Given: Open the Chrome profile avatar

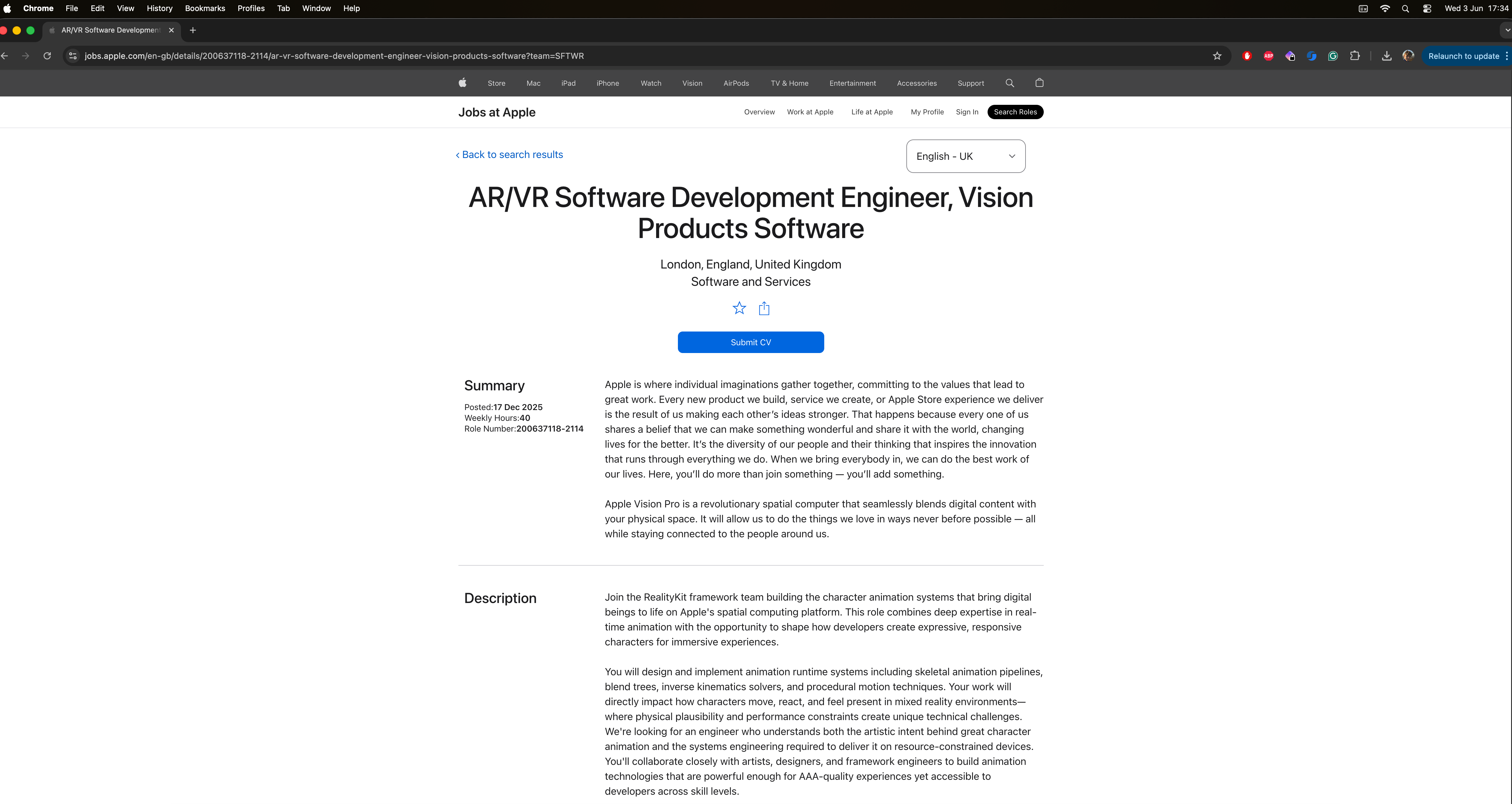Looking at the screenshot, I should pyautogui.click(x=1408, y=56).
